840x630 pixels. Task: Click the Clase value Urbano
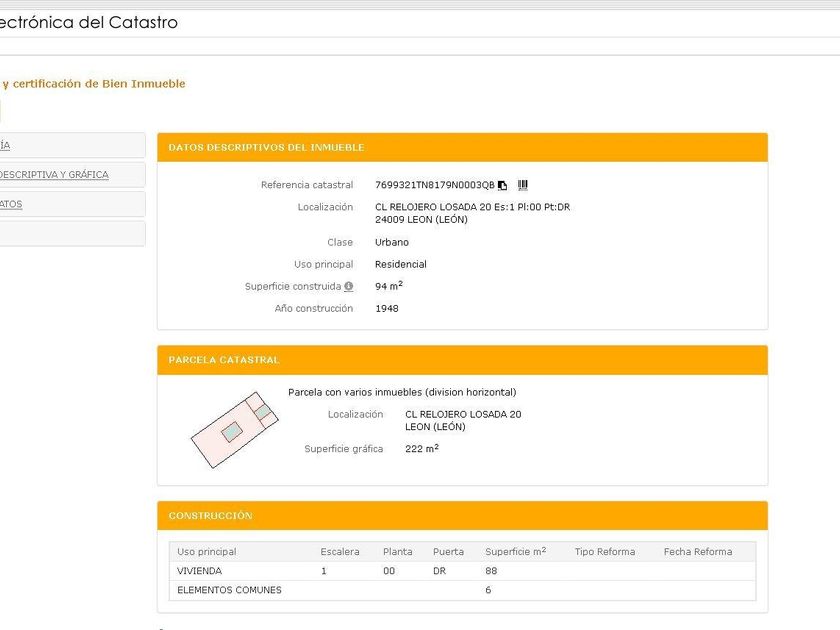pyautogui.click(x=392, y=242)
